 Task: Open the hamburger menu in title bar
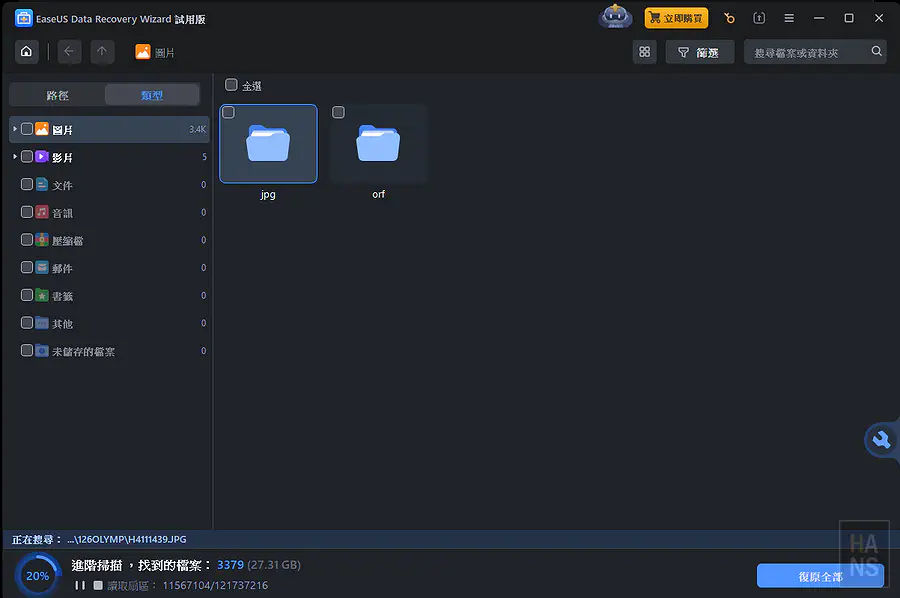(x=789, y=18)
